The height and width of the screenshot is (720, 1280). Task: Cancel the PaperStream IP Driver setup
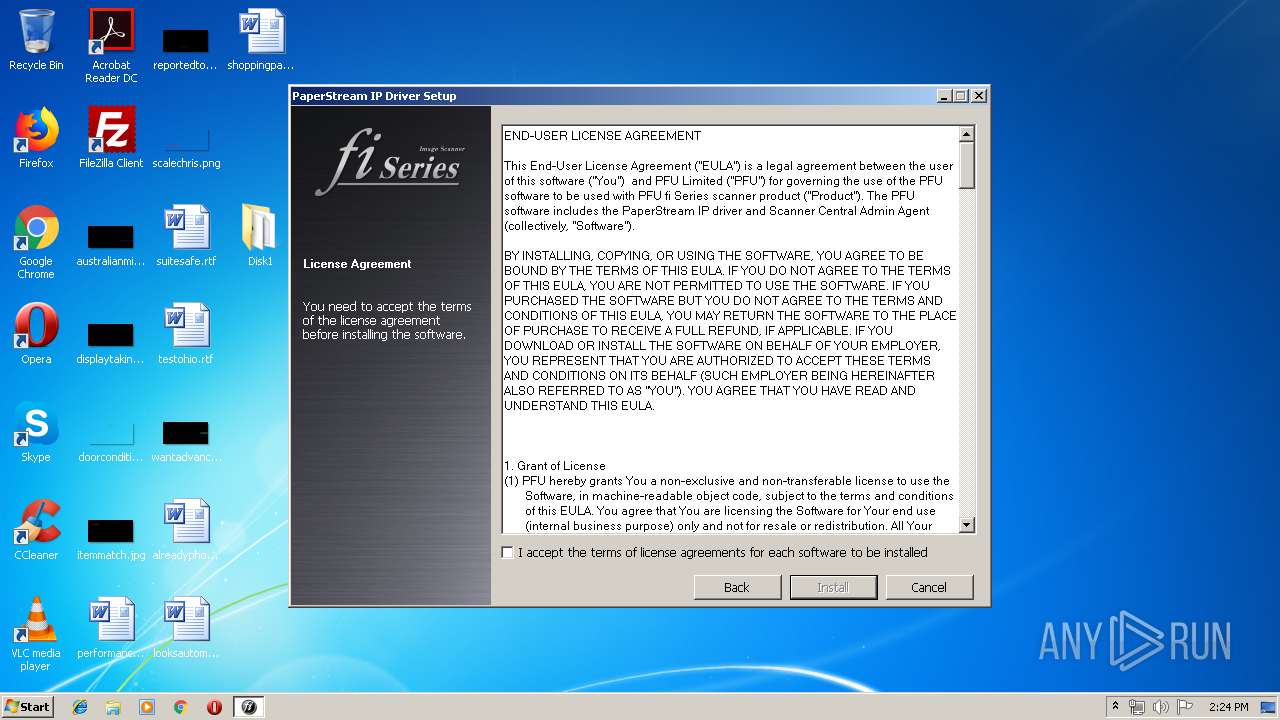[x=928, y=587]
